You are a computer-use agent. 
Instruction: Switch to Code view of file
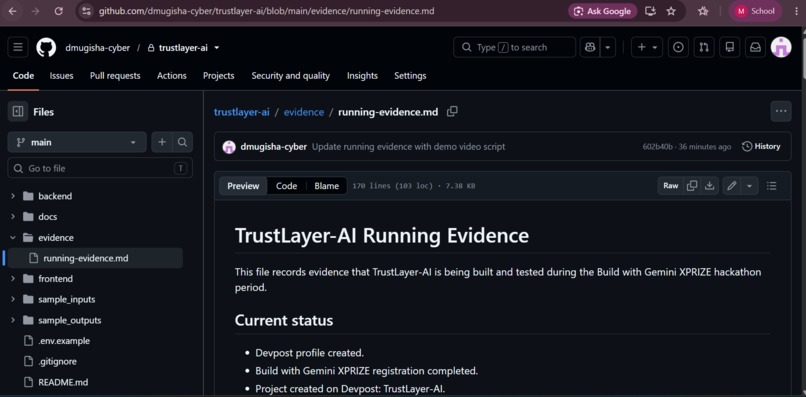click(x=286, y=186)
